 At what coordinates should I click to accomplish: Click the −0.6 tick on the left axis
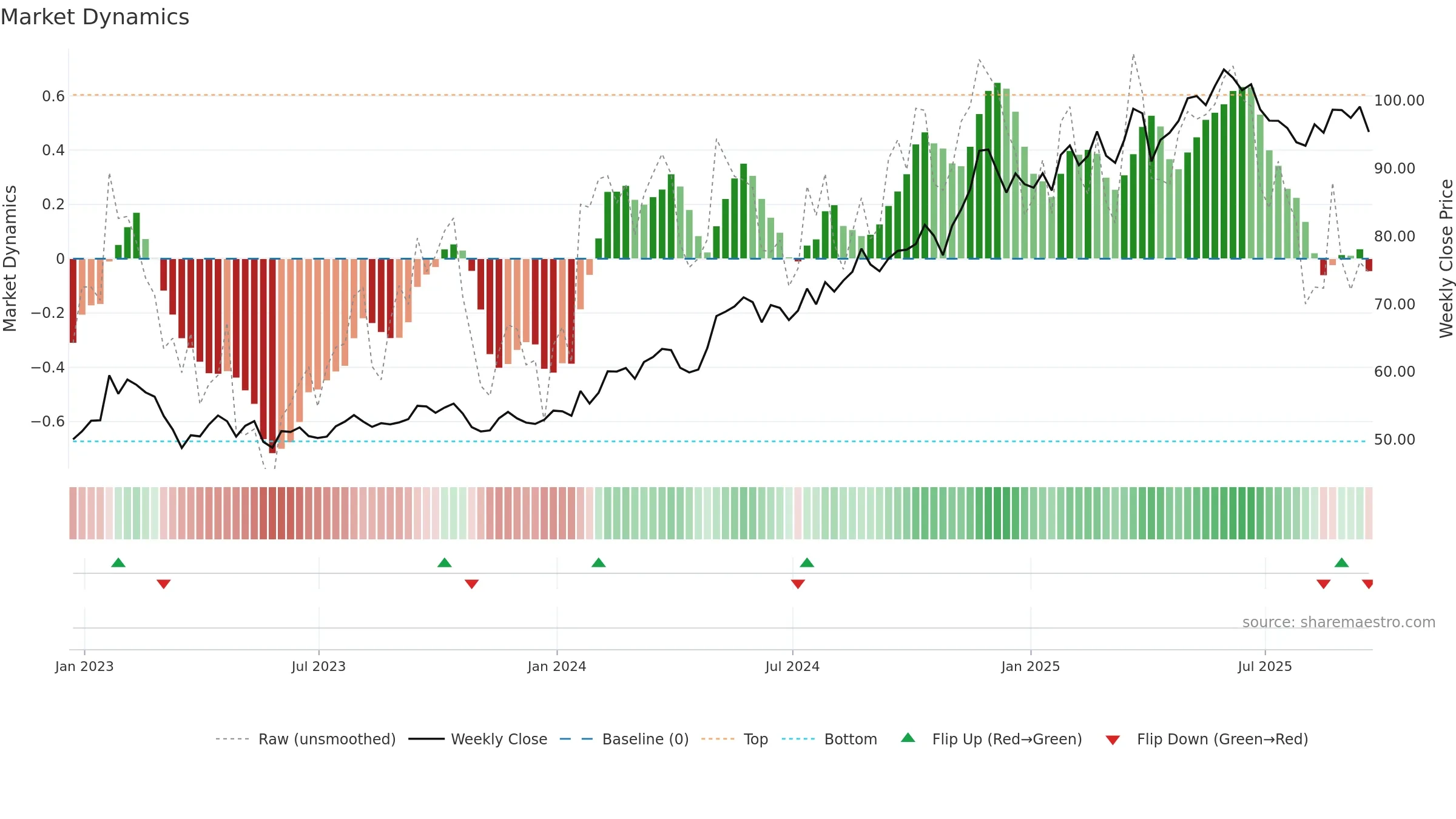click(x=48, y=421)
